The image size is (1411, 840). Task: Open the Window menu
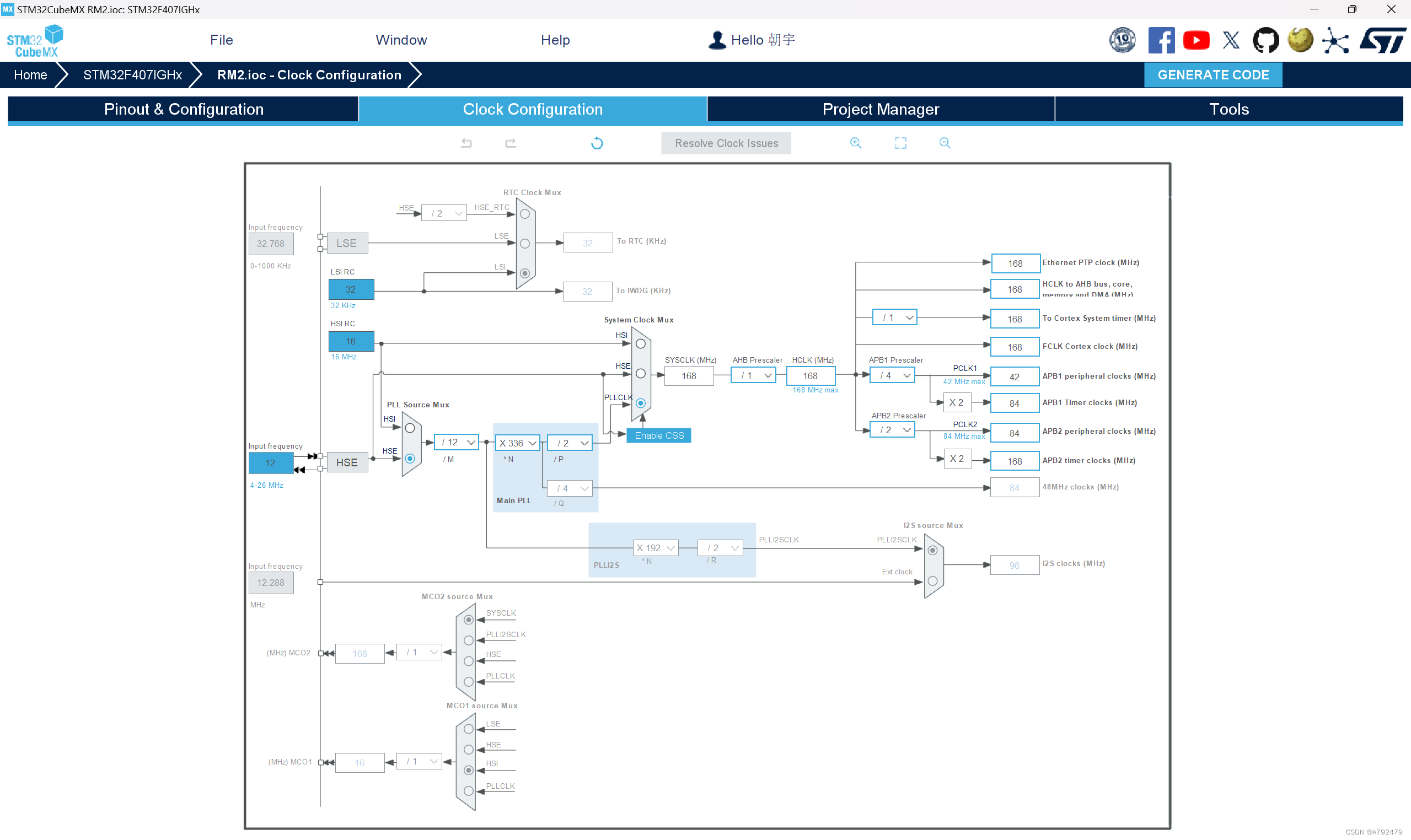tap(401, 40)
